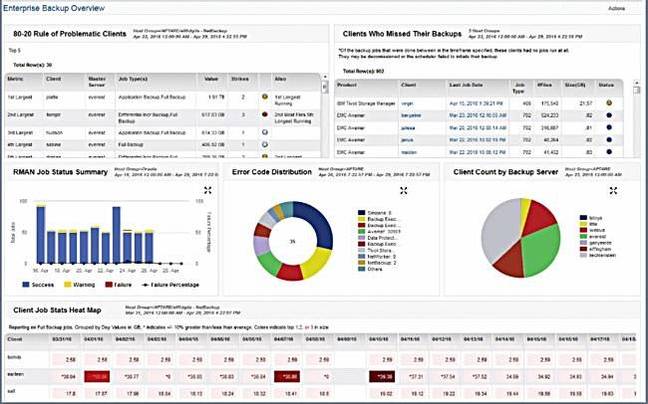Click the status icon in the 4th Largest row
This screenshot has height=404, width=648.
coord(265,145)
